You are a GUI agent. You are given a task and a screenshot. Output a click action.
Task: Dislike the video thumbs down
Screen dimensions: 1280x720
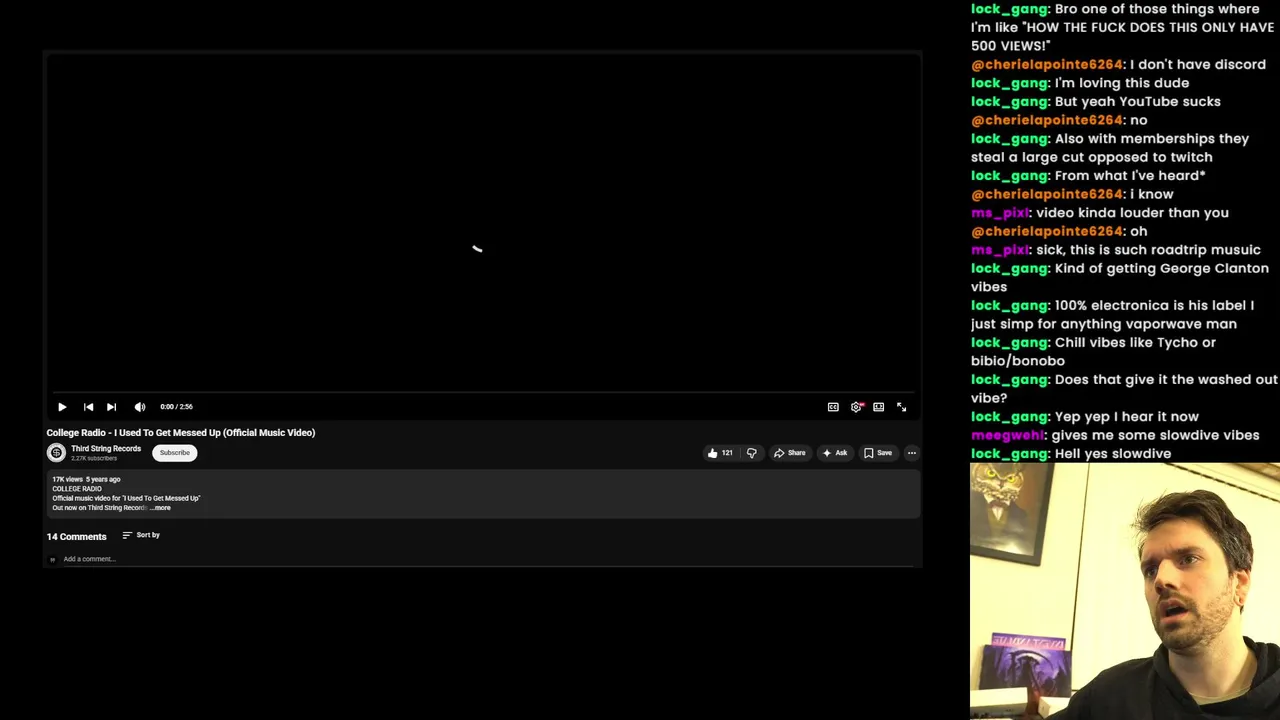tap(752, 453)
